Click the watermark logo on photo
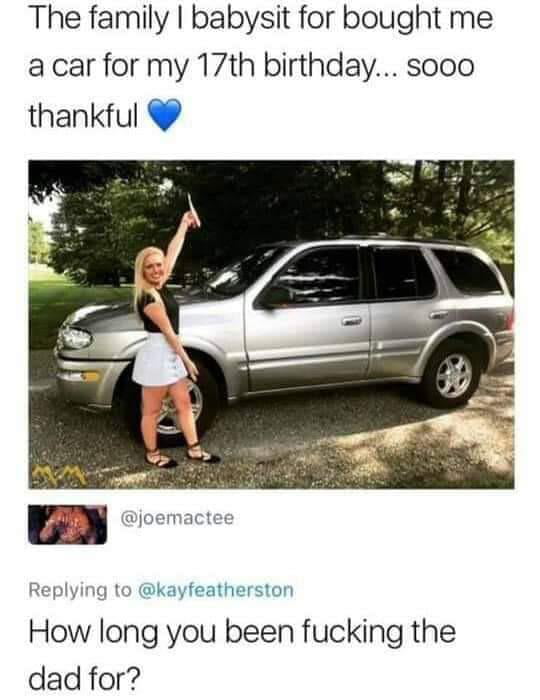Viewport: 540px width, 700px height. tap(58, 475)
